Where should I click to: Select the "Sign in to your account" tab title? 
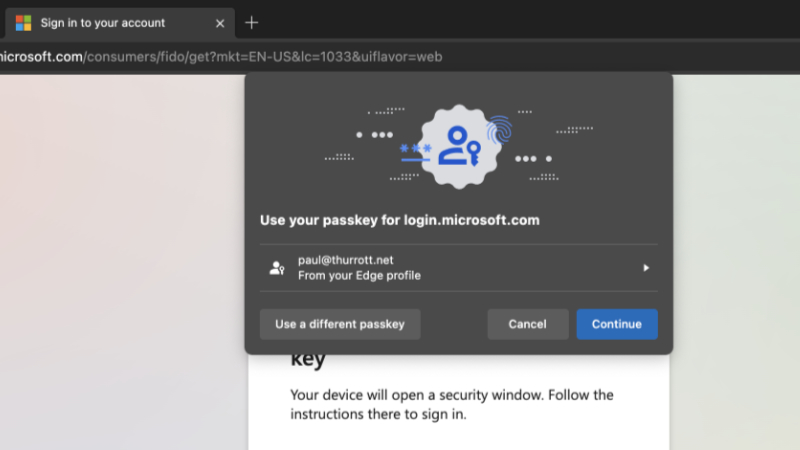click(x=103, y=23)
